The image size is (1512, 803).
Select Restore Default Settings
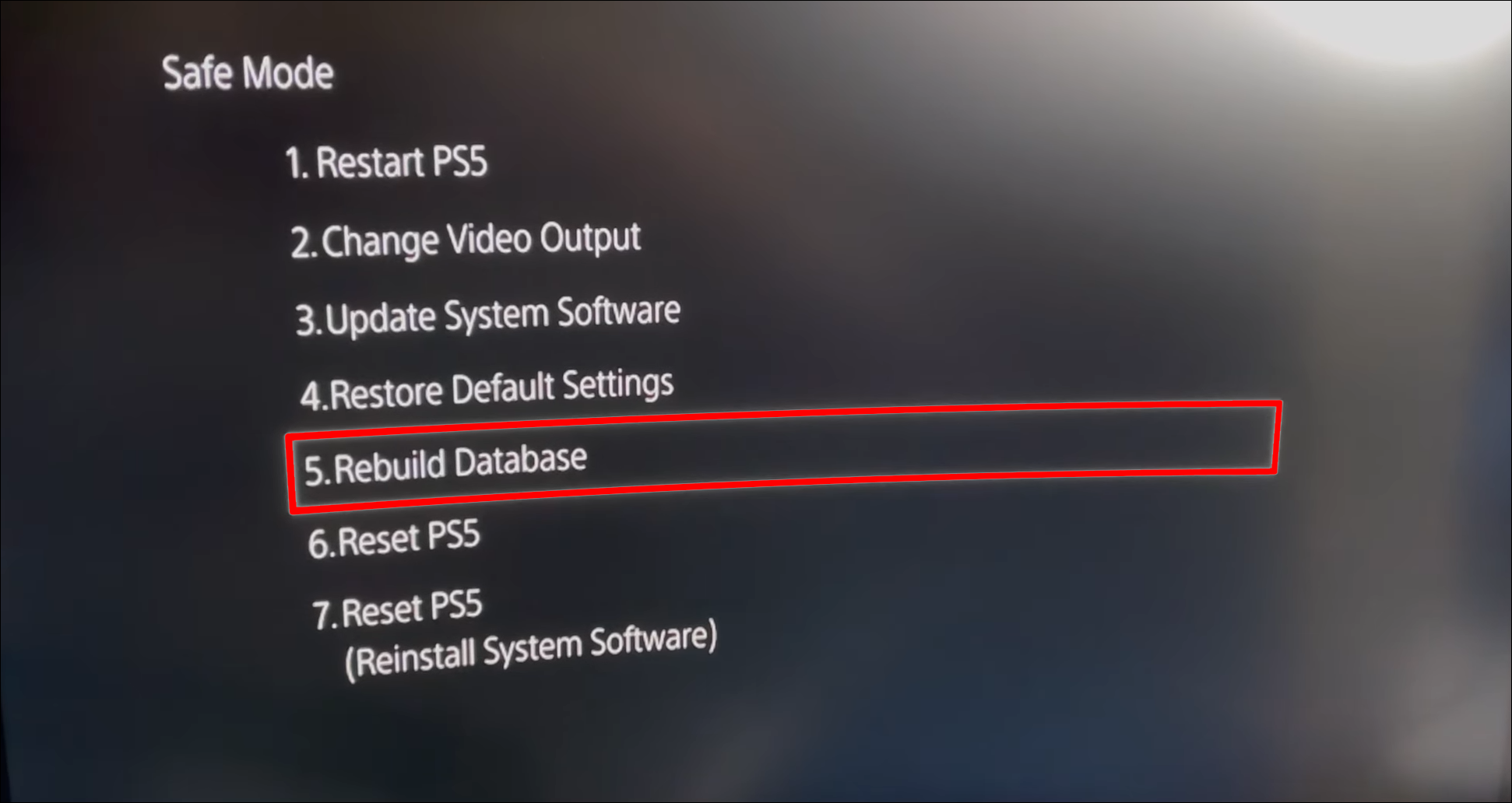click(x=487, y=389)
